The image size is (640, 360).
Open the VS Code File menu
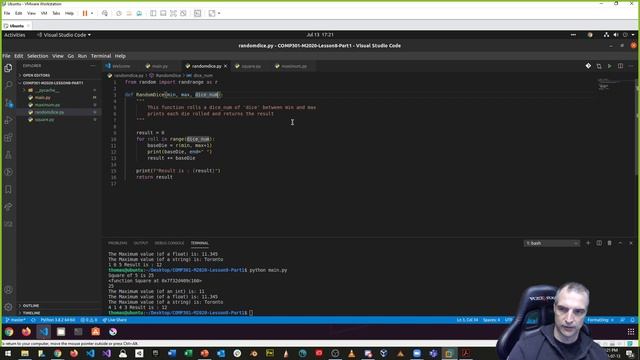6,56
